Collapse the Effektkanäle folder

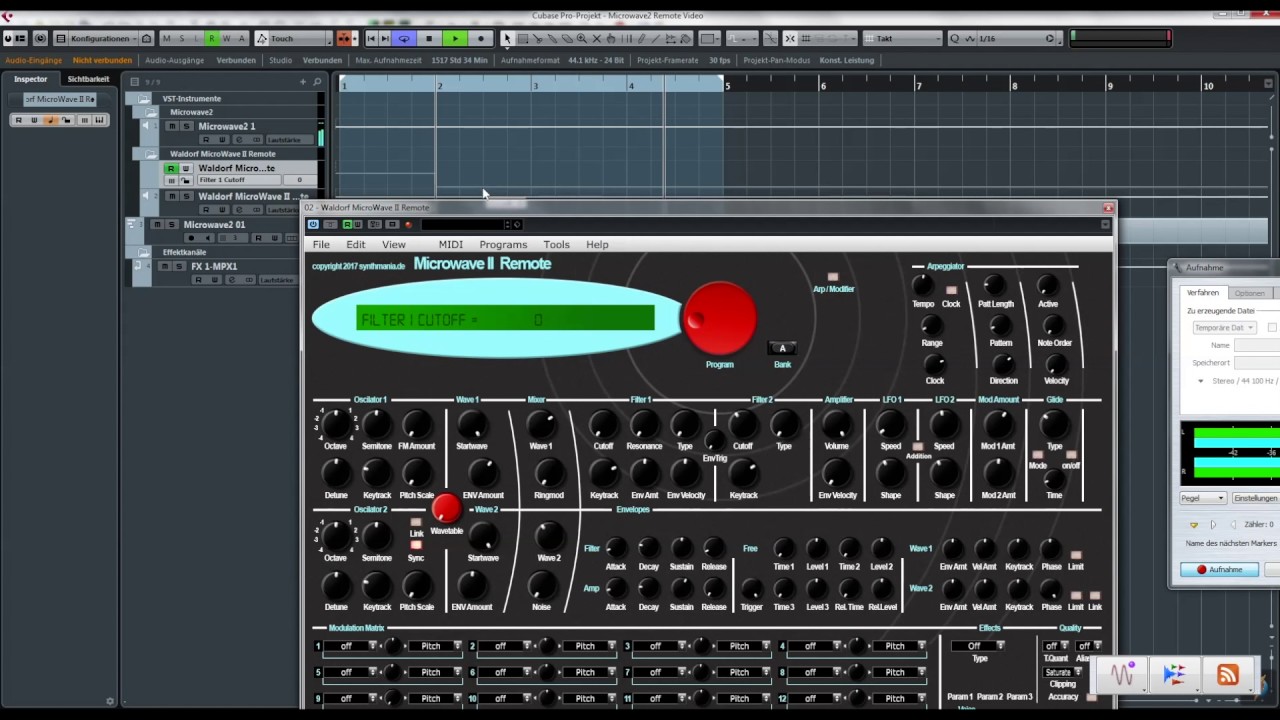pos(144,252)
